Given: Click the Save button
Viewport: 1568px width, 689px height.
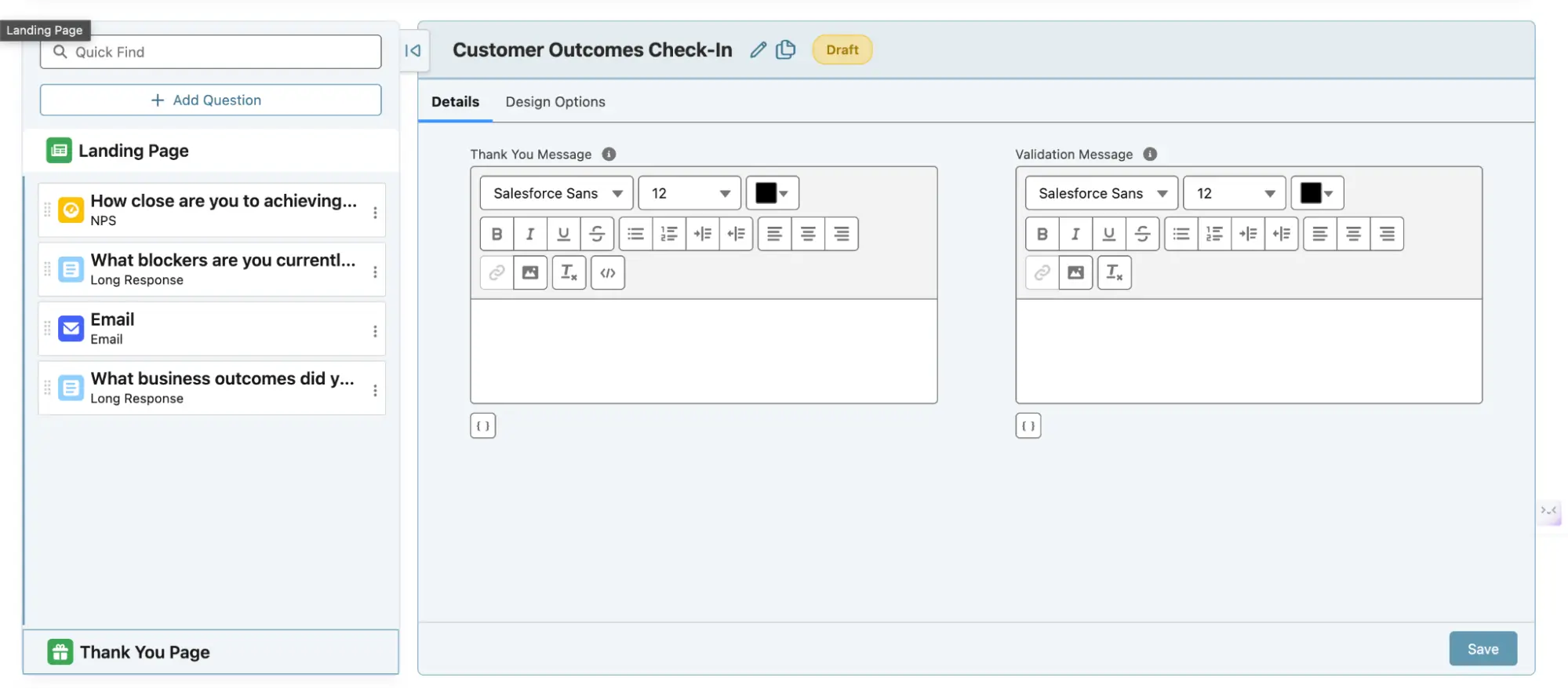Looking at the screenshot, I should [x=1483, y=649].
